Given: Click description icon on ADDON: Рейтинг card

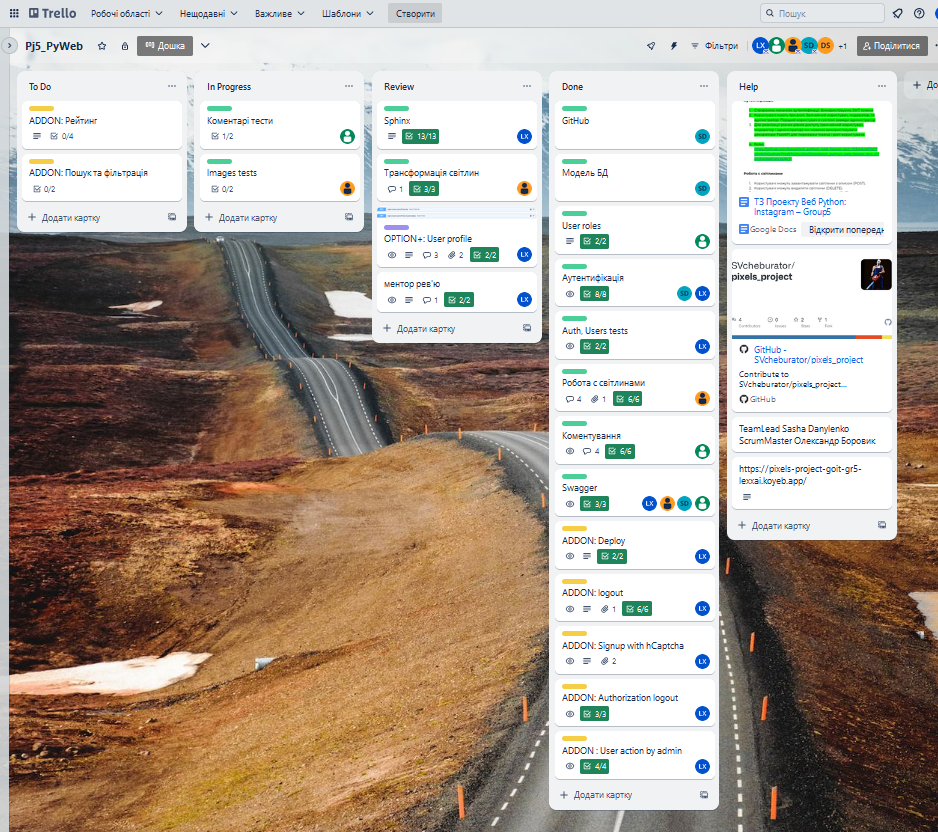Looking at the screenshot, I should click(37, 136).
